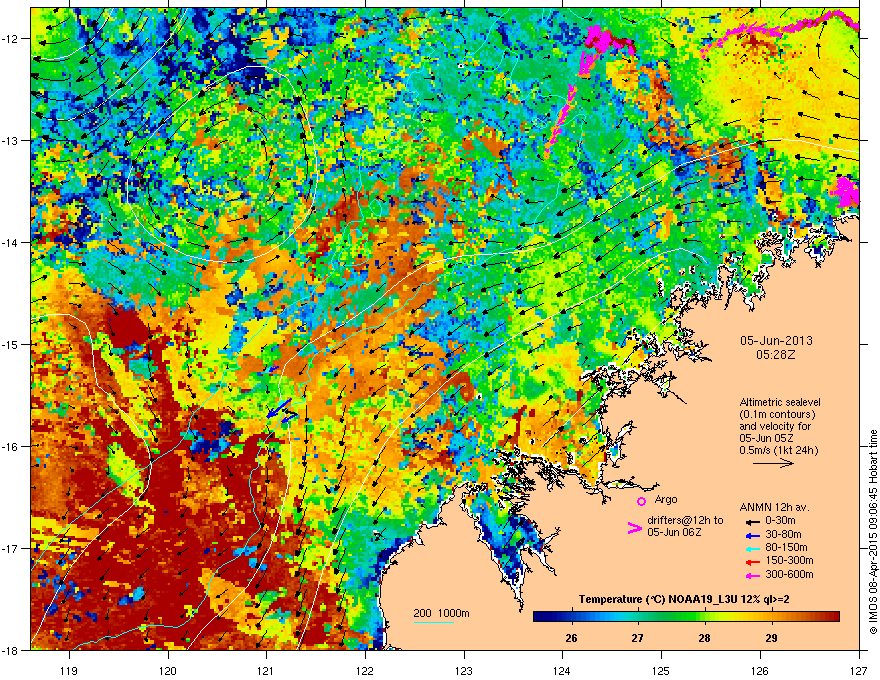Click the longitude axis label 123
Viewport: 880px width, 680px height.
click(464, 670)
